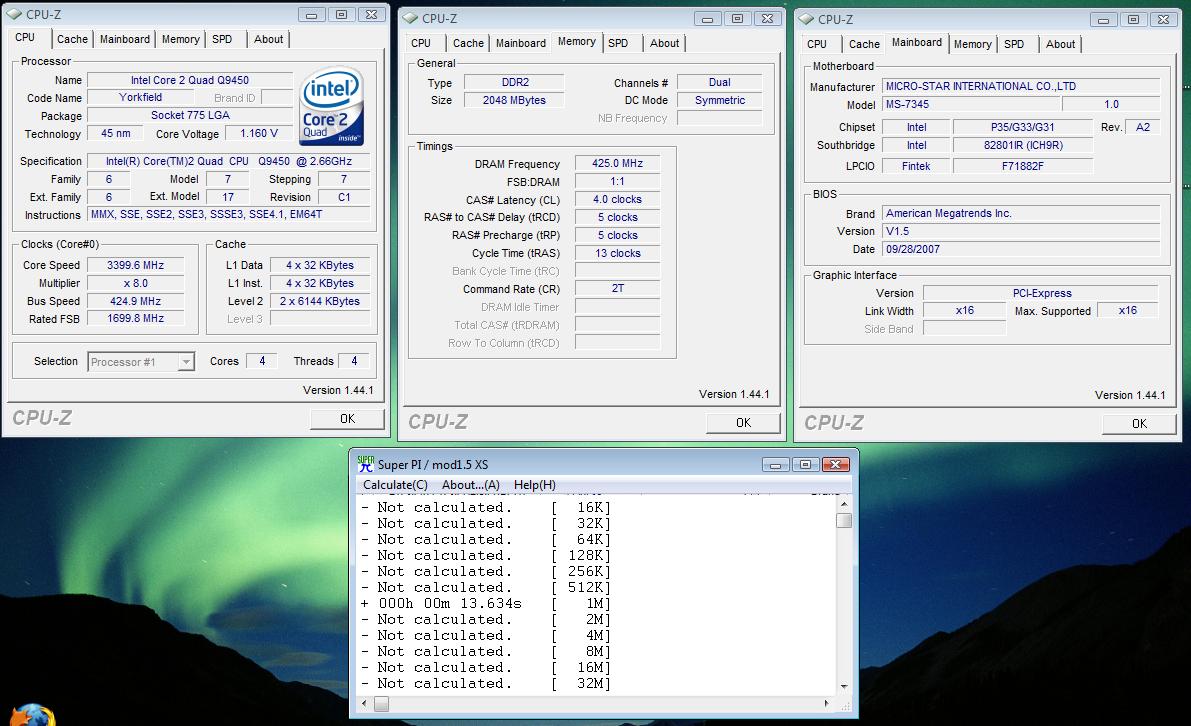
Task: Close the Super PI window
Action: pyautogui.click(x=835, y=465)
